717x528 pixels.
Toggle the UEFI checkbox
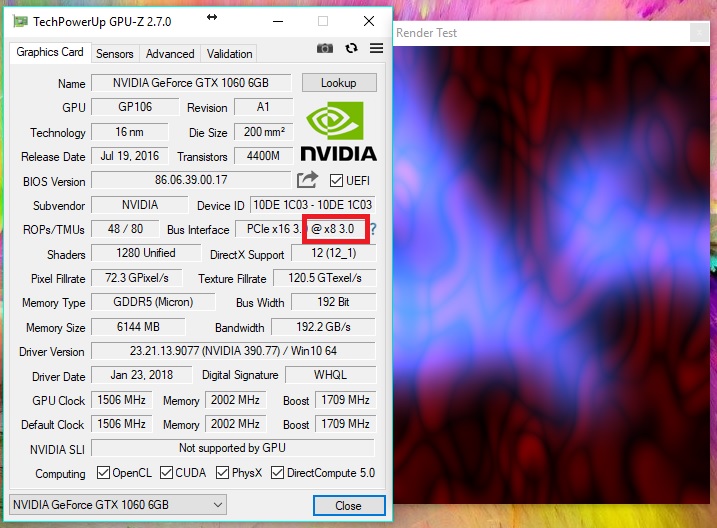click(336, 180)
